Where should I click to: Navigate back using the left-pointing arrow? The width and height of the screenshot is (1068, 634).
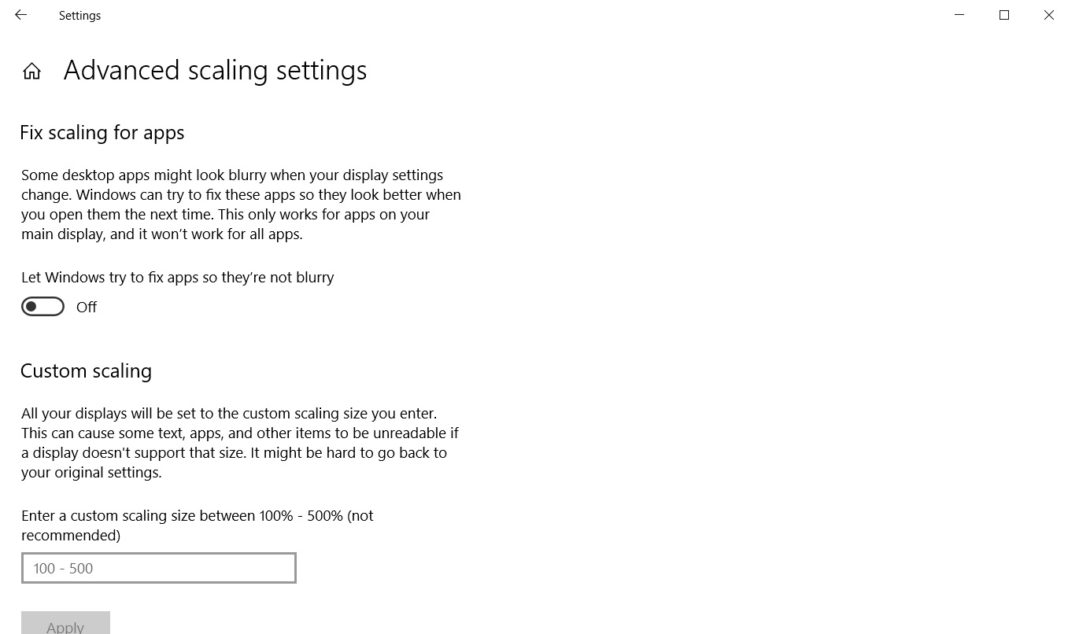(x=20, y=15)
